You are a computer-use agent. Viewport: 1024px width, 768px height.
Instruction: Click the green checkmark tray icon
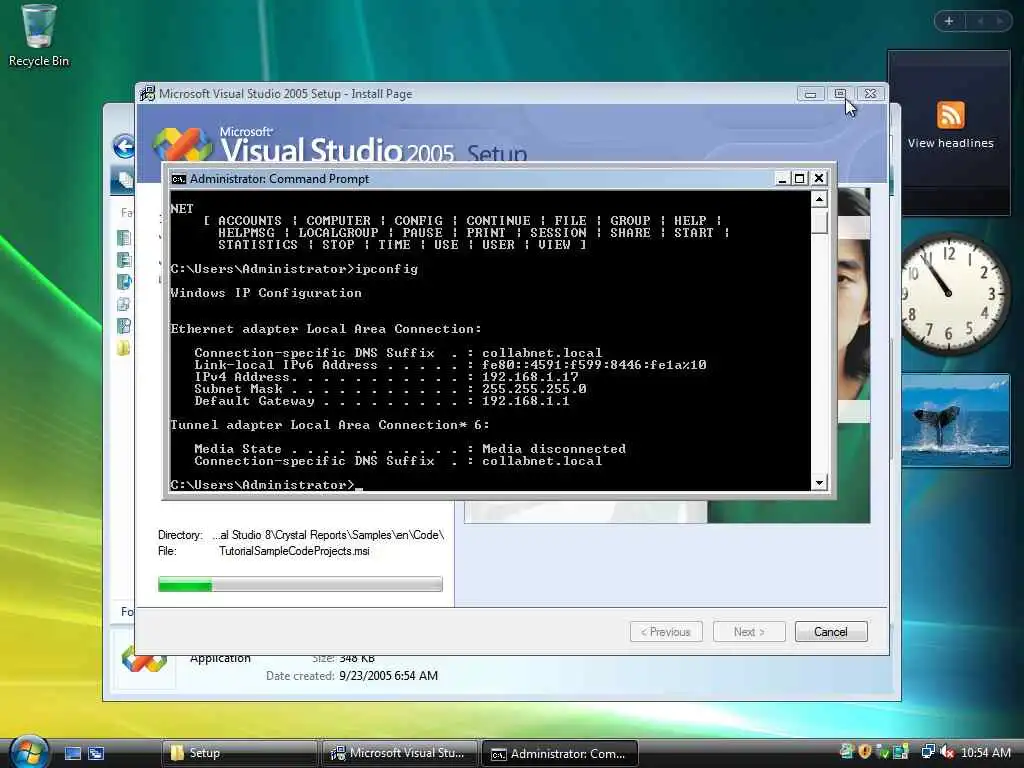point(882,752)
